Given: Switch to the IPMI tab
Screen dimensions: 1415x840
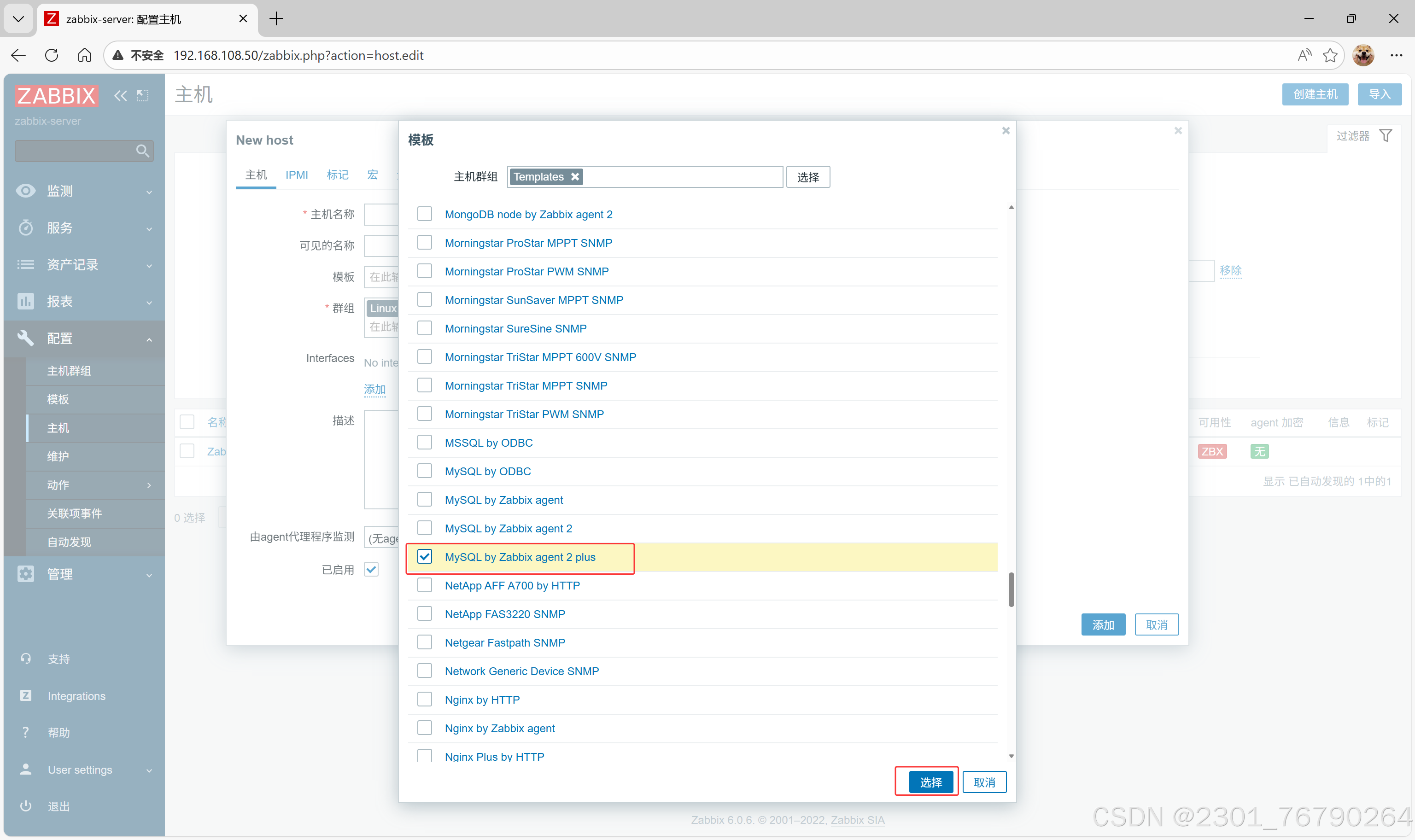Looking at the screenshot, I should click(297, 175).
